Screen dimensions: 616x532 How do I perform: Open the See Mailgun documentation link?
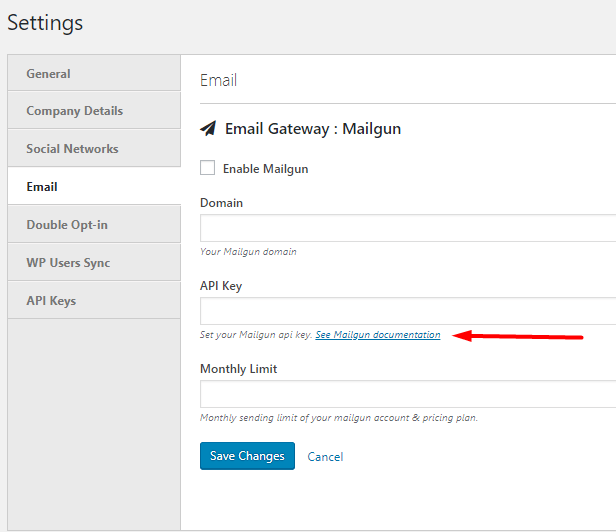point(378,335)
